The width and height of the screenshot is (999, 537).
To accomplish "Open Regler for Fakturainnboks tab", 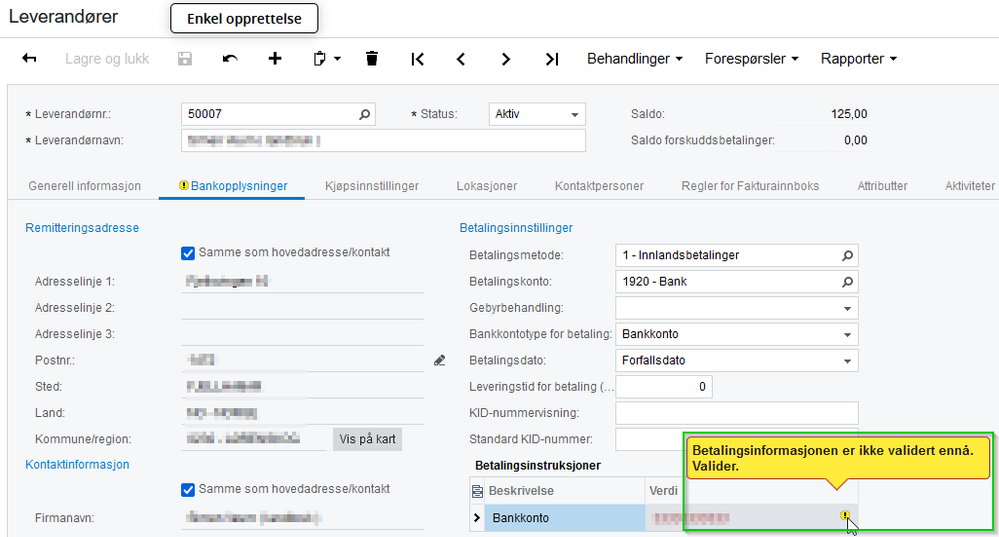I will tap(750, 186).
